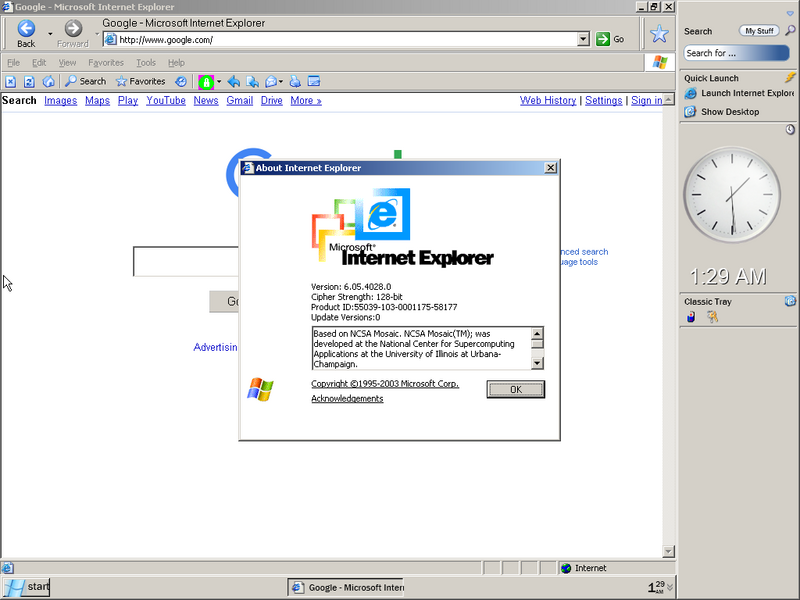This screenshot has height=600, width=800.
Task: Click the sidebar magnifier search icon
Action: [790, 31]
